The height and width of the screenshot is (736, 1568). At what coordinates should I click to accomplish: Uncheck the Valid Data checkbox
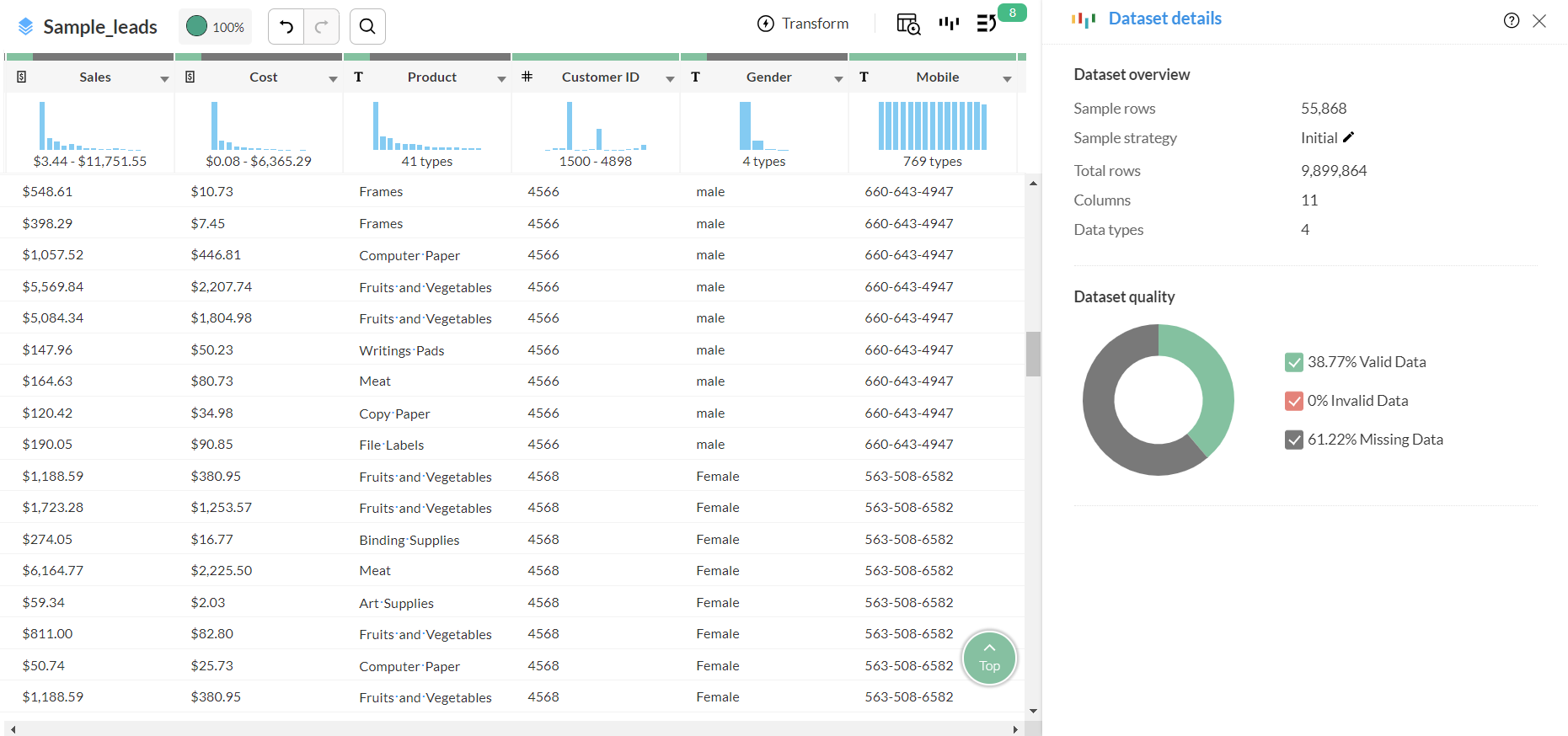point(1294,362)
